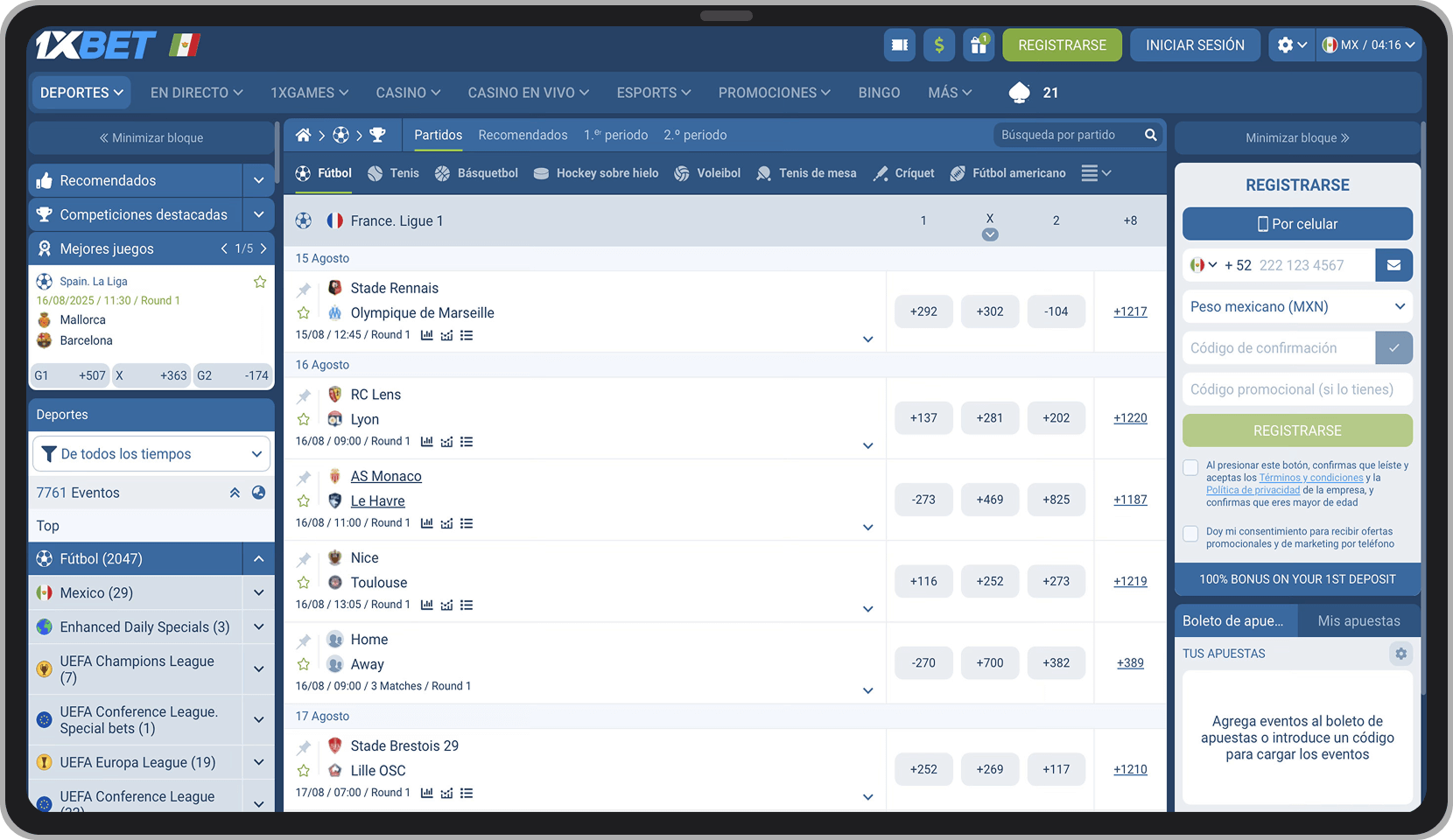This screenshot has width=1453, height=840.
Task: Click email icon beside phone number field
Action: (1393, 265)
